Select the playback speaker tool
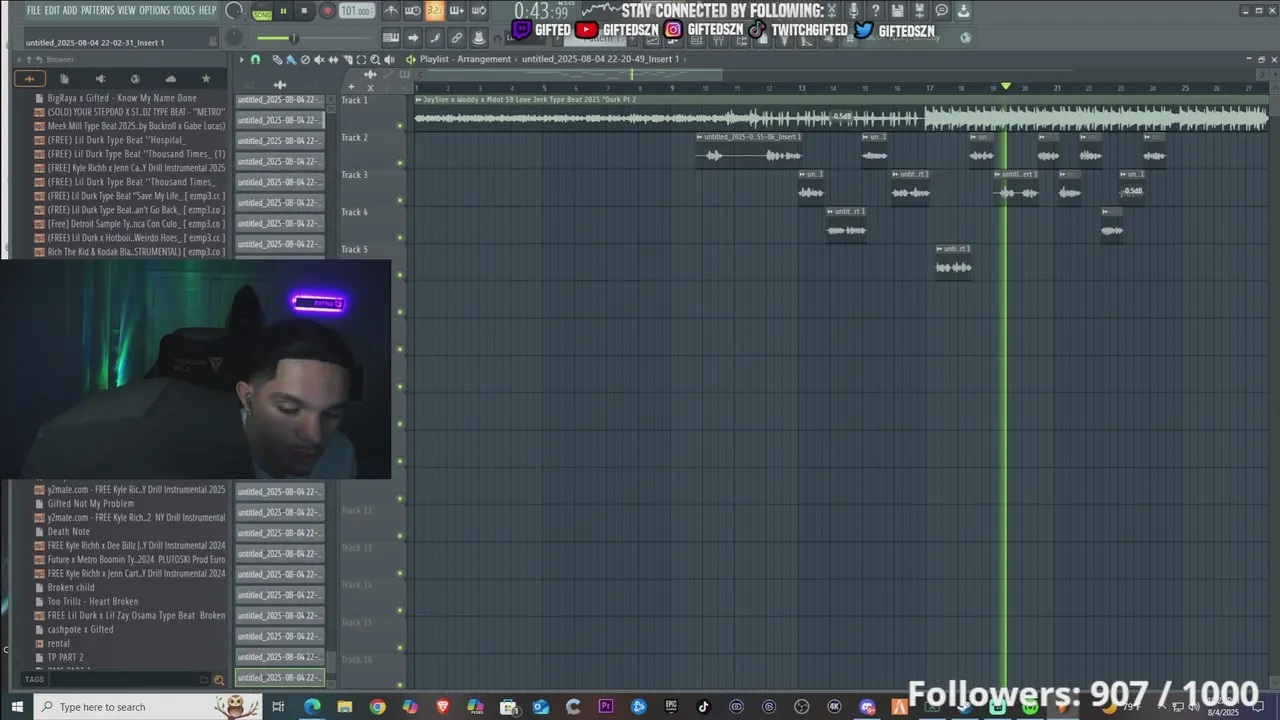Viewport: 1280px width, 720px height. (389, 60)
